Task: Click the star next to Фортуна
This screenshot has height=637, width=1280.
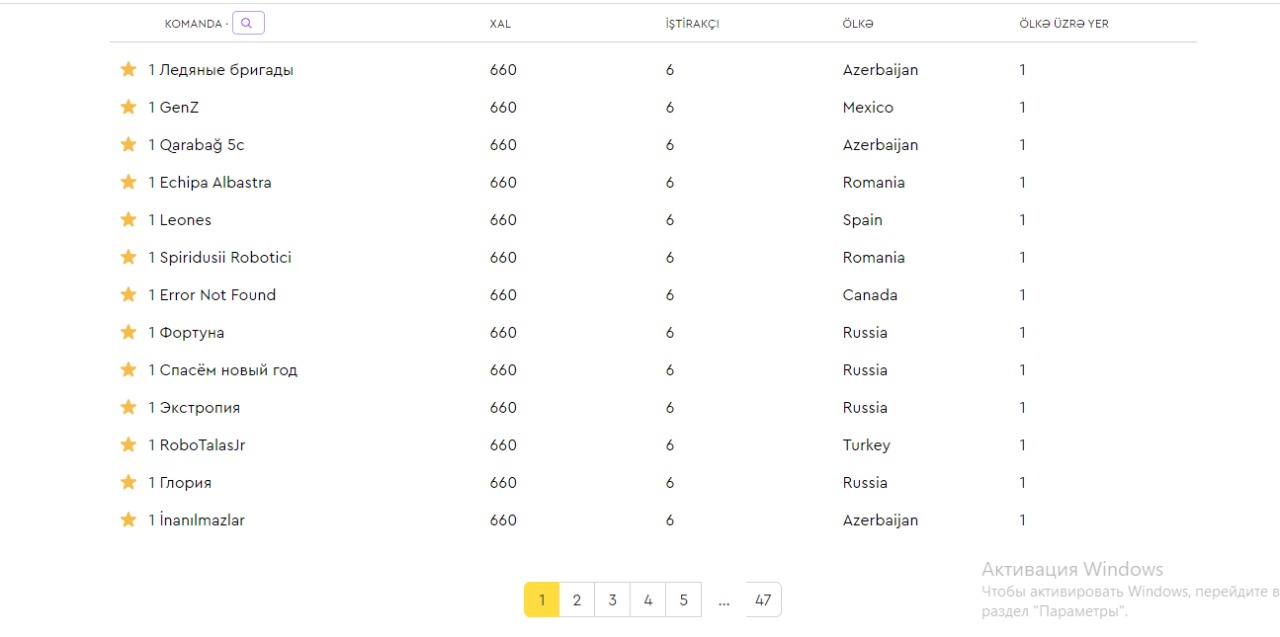Action: (x=128, y=332)
